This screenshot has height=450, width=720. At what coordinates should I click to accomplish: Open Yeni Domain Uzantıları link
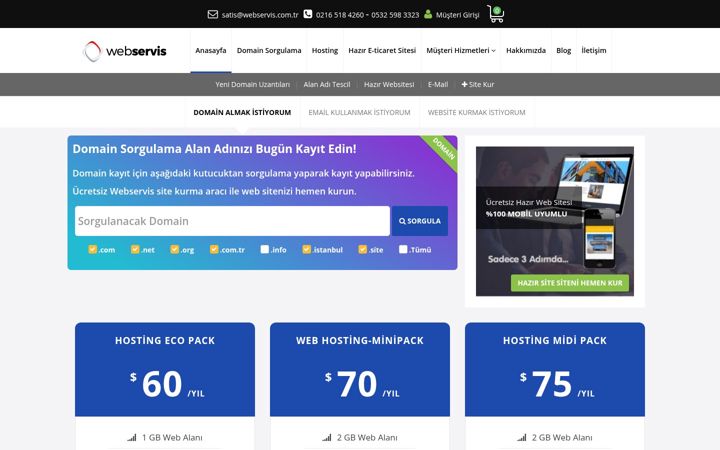pyautogui.click(x=253, y=84)
